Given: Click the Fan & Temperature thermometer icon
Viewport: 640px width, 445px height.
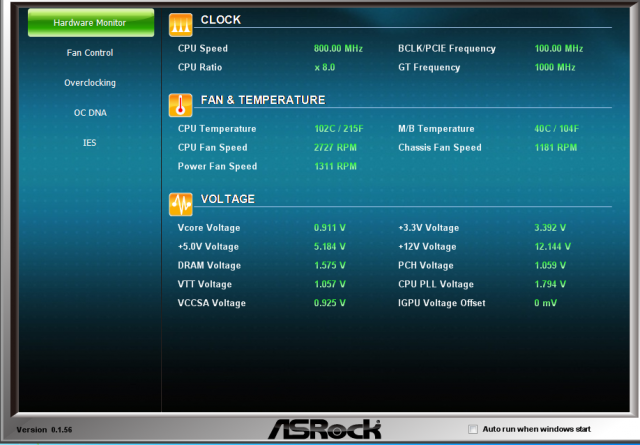Looking at the screenshot, I should [x=180, y=105].
